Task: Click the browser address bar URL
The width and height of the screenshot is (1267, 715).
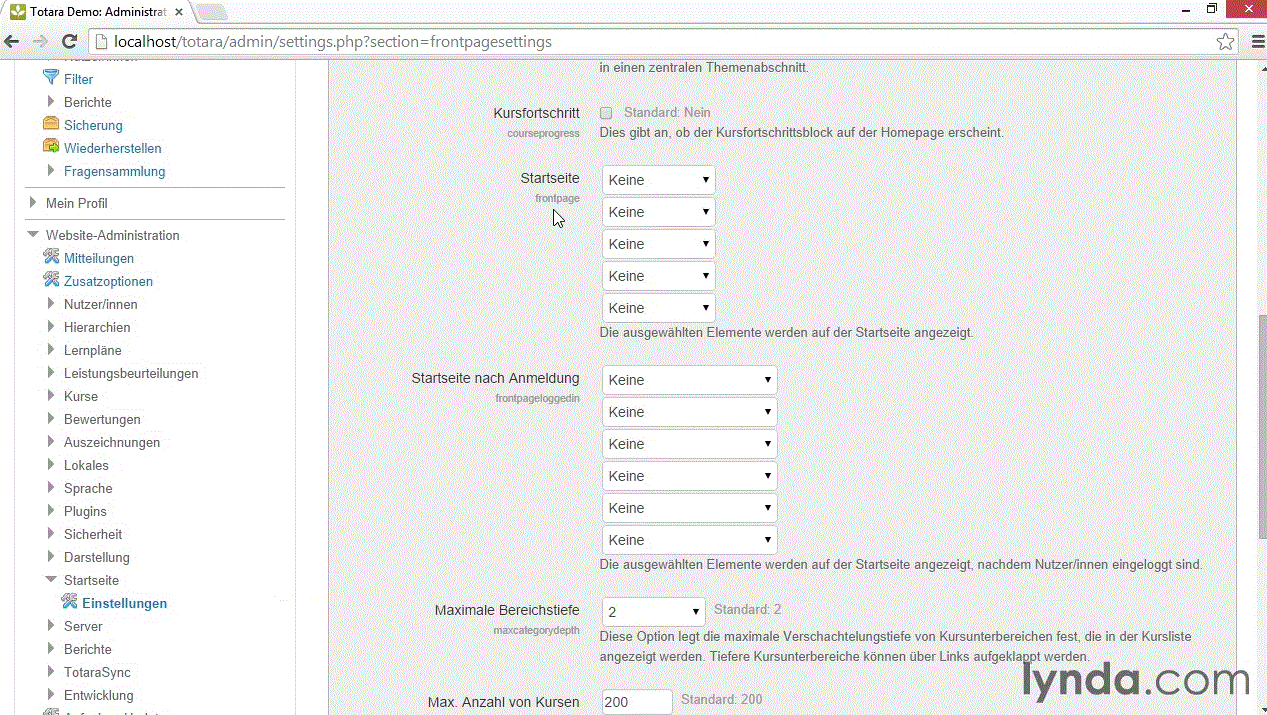Action: [x=333, y=42]
